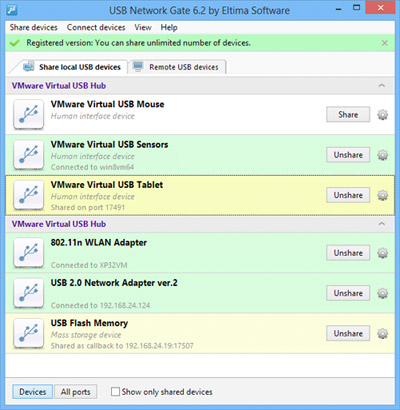The image size is (400, 410).
Task: Open settings gear for USB Flash Memory
Action: pos(382,334)
